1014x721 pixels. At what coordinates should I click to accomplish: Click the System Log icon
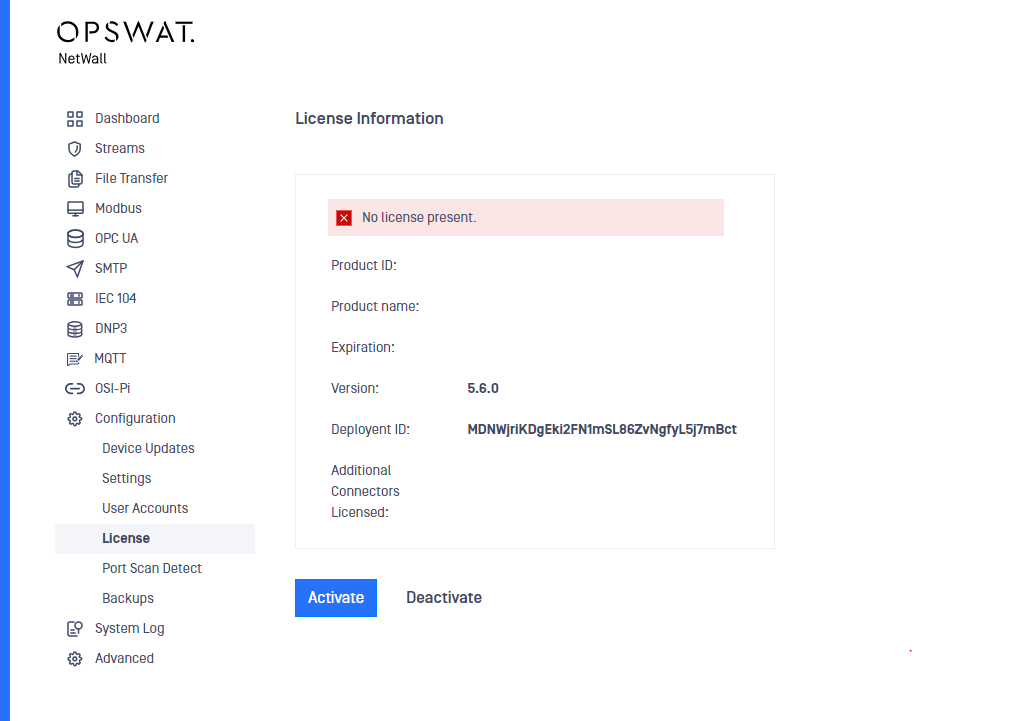pyautogui.click(x=75, y=629)
